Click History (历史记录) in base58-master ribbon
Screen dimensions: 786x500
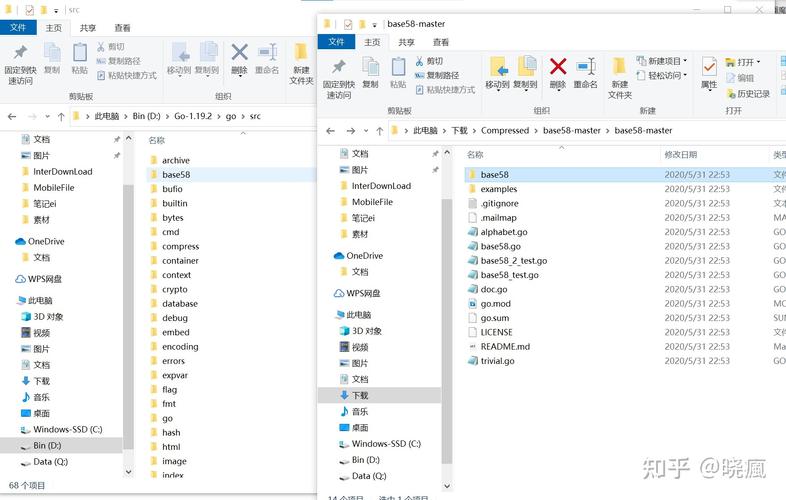[x=748, y=94]
